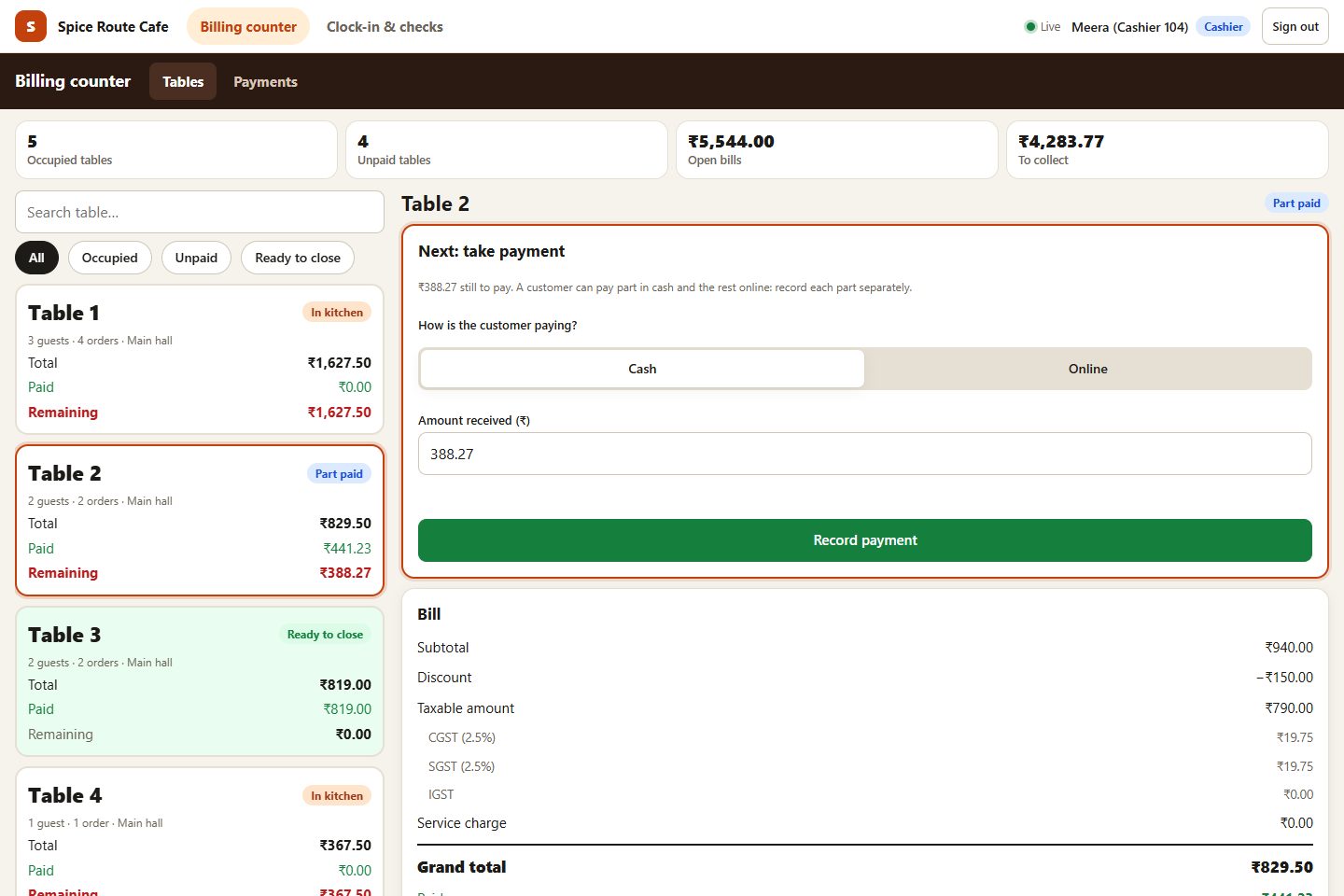
Task: Click Table 3 total ₹819.00 amount
Action: 345,684
